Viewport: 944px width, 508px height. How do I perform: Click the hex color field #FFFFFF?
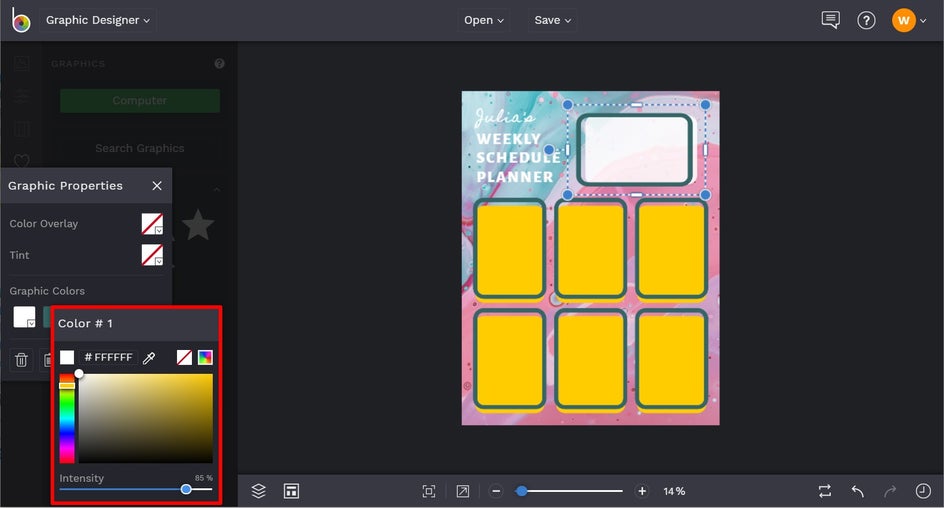tap(108, 358)
